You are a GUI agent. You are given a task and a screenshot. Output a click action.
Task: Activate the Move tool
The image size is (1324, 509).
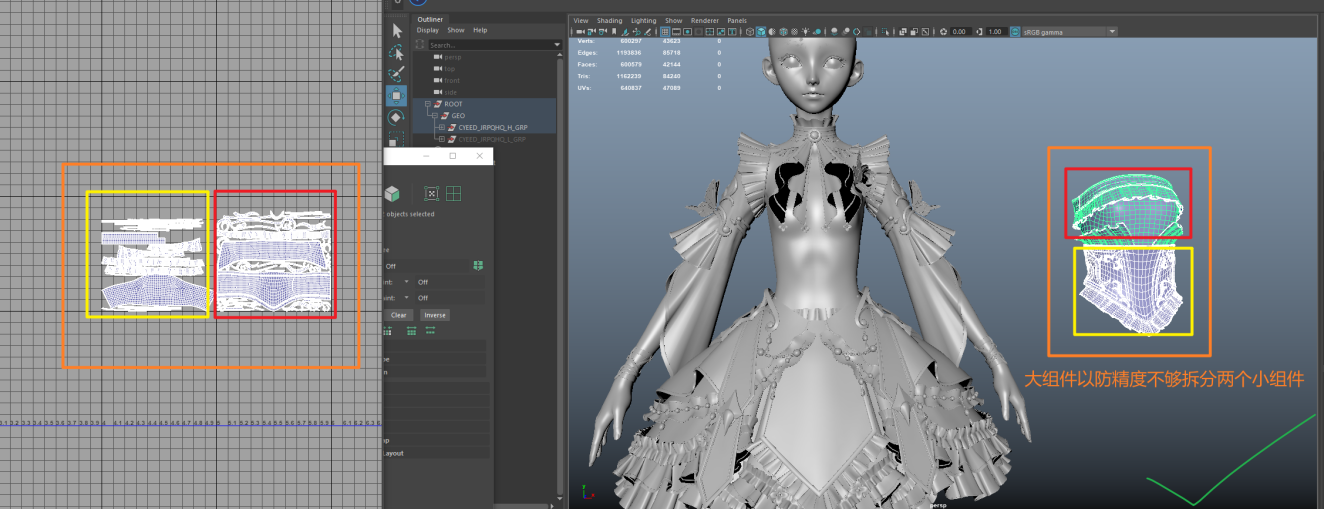pos(397,96)
